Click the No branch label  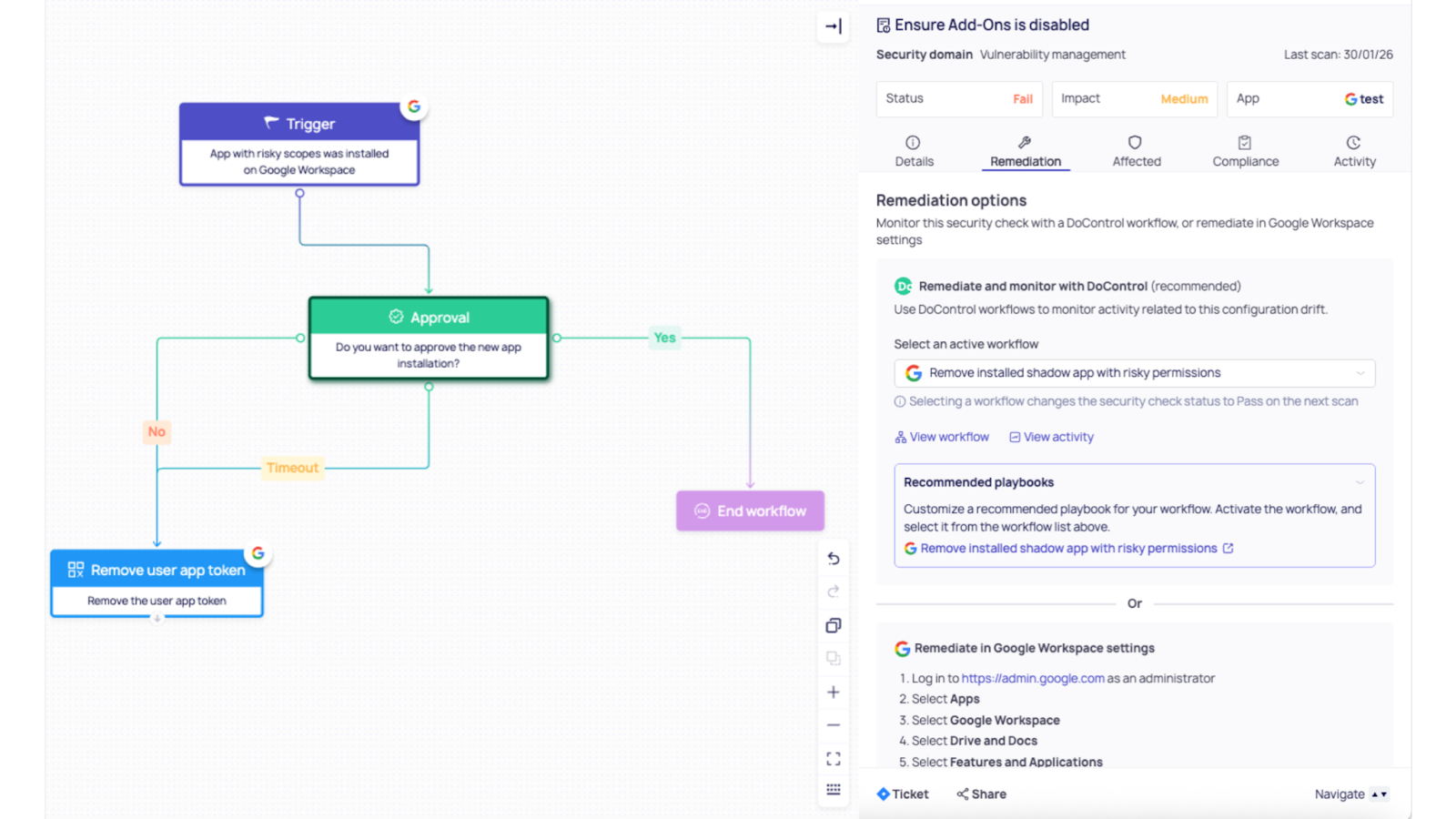[x=157, y=431]
